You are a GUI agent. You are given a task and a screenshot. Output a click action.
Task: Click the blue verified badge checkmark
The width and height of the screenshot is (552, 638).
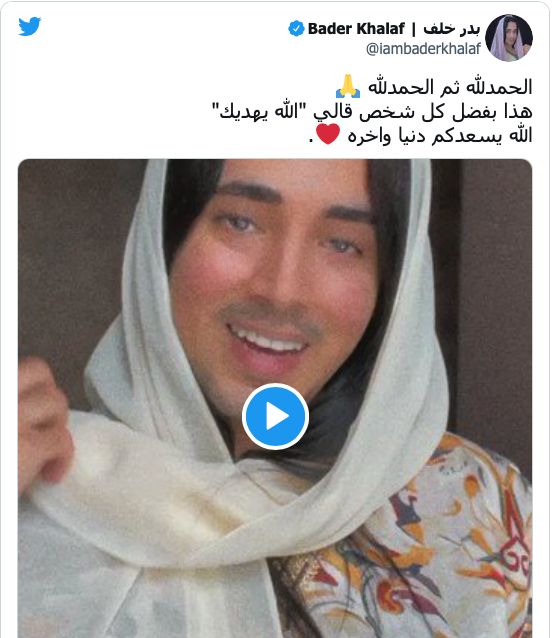[296, 29]
